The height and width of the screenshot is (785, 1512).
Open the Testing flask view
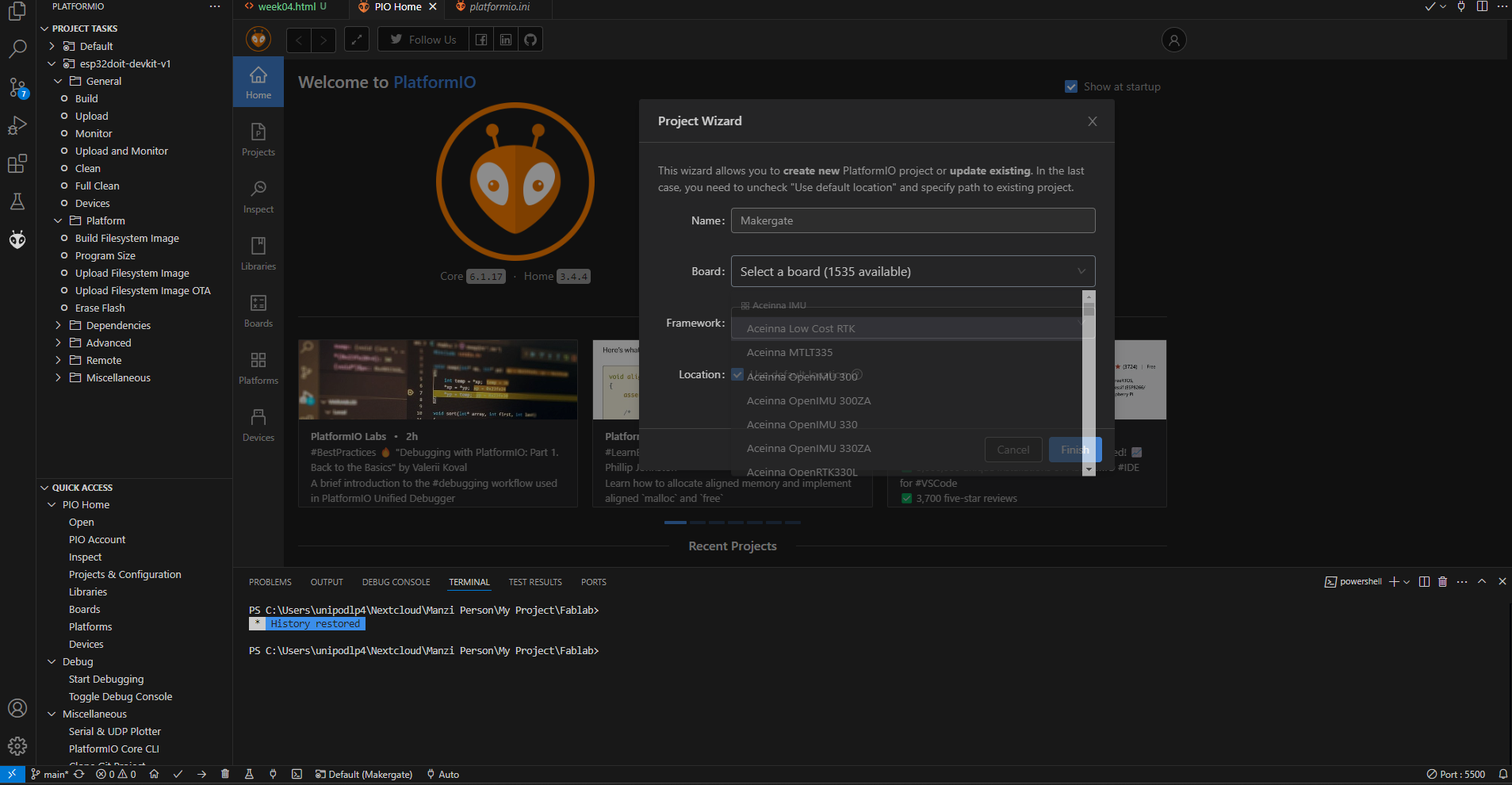pos(17,201)
